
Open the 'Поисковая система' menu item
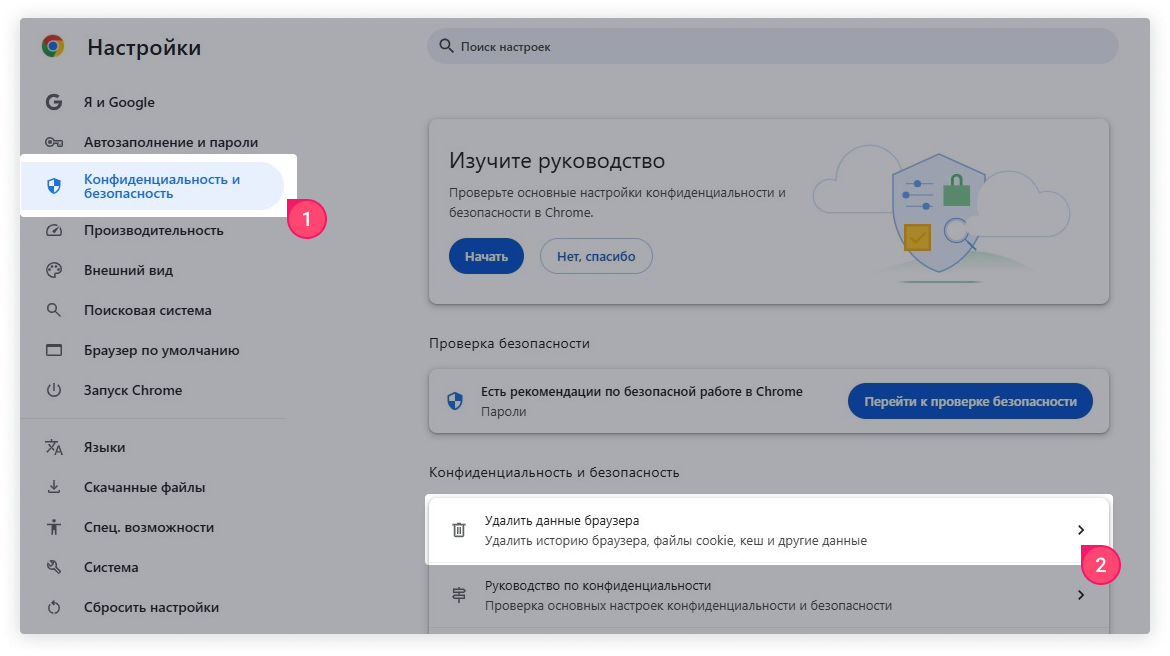pyautogui.click(x=147, y=310)
